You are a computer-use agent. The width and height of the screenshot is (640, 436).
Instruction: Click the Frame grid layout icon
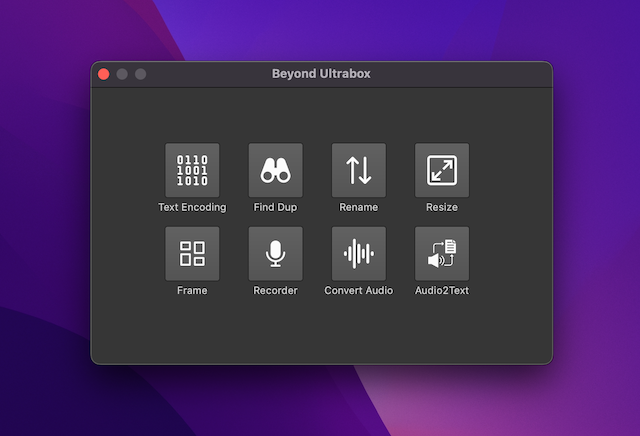pos(192,253)
